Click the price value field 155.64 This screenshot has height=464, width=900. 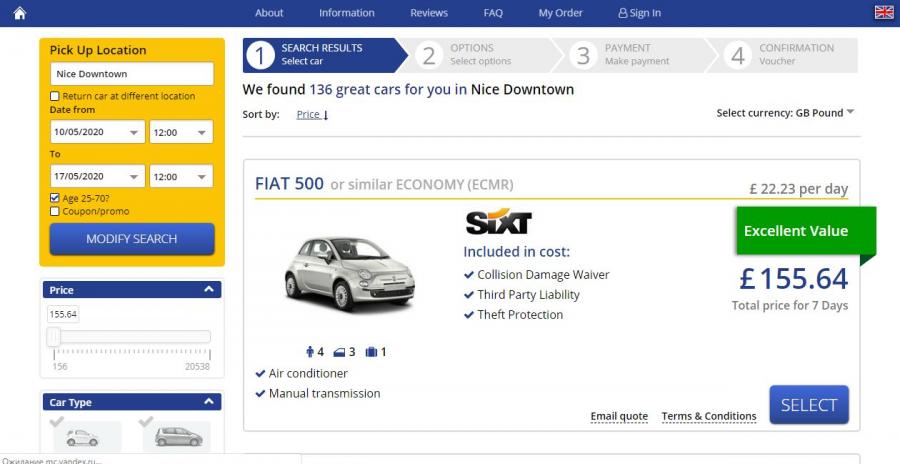point(63,314)
